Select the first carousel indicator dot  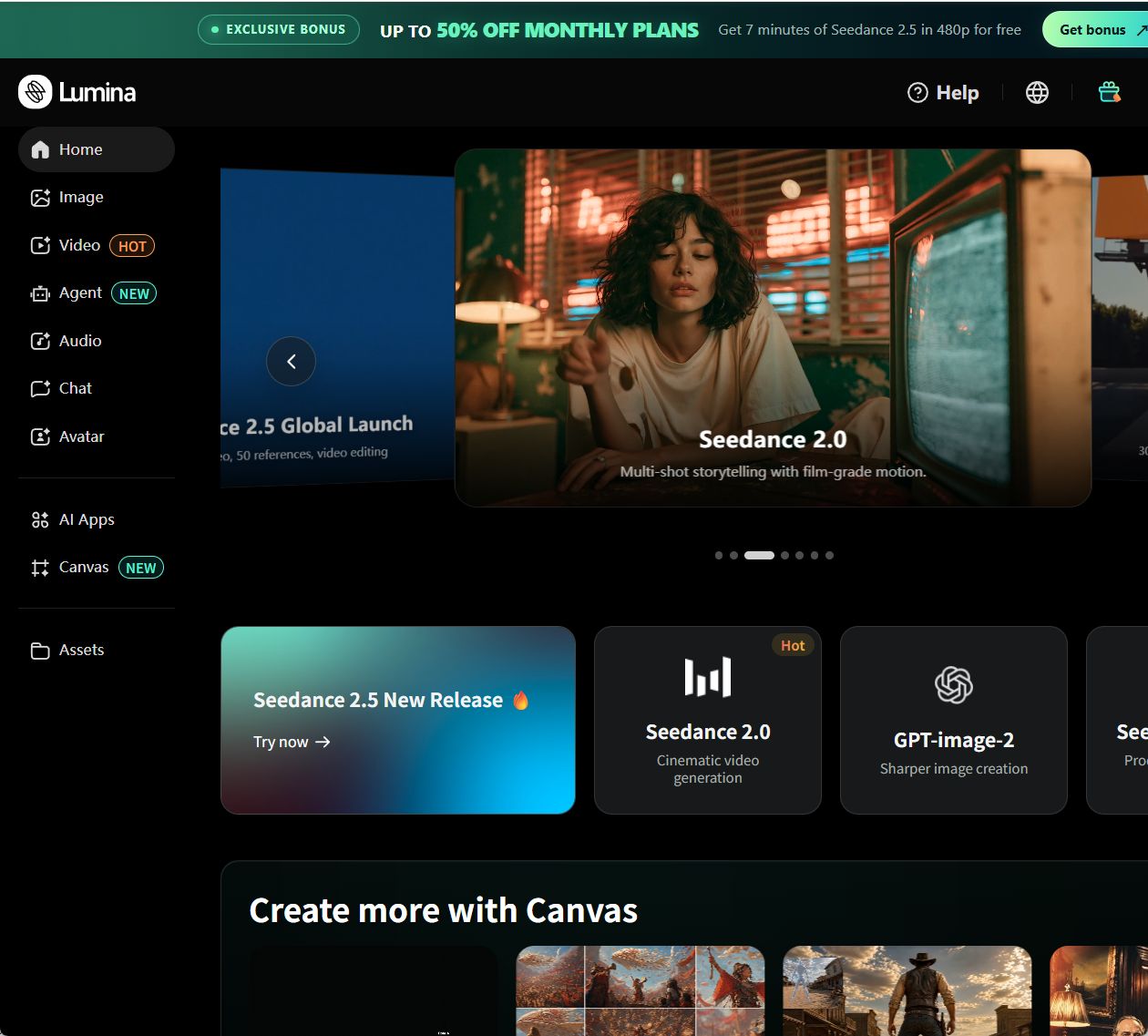719,555
